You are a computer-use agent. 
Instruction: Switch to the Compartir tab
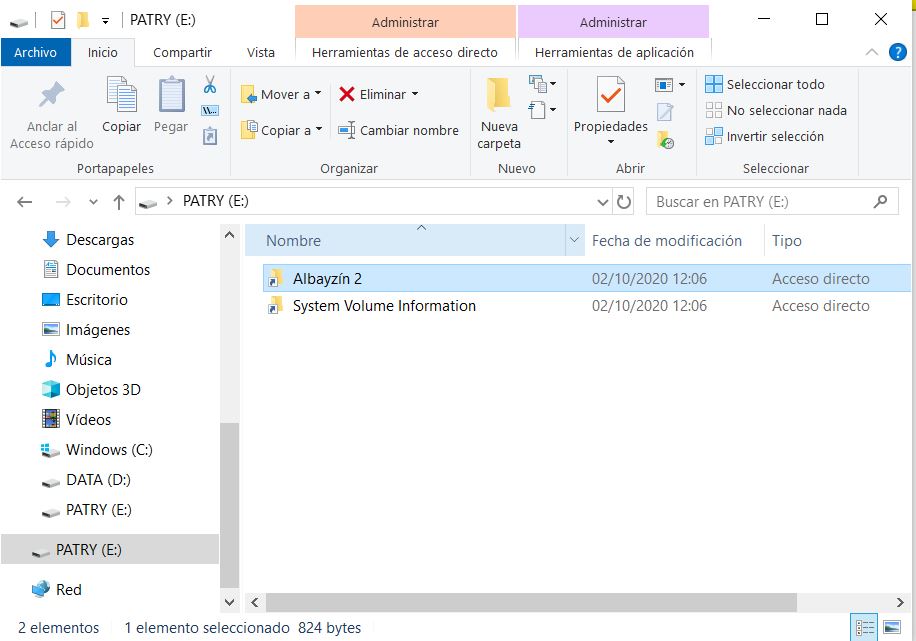pyautogui.click(x=182, y=52)
